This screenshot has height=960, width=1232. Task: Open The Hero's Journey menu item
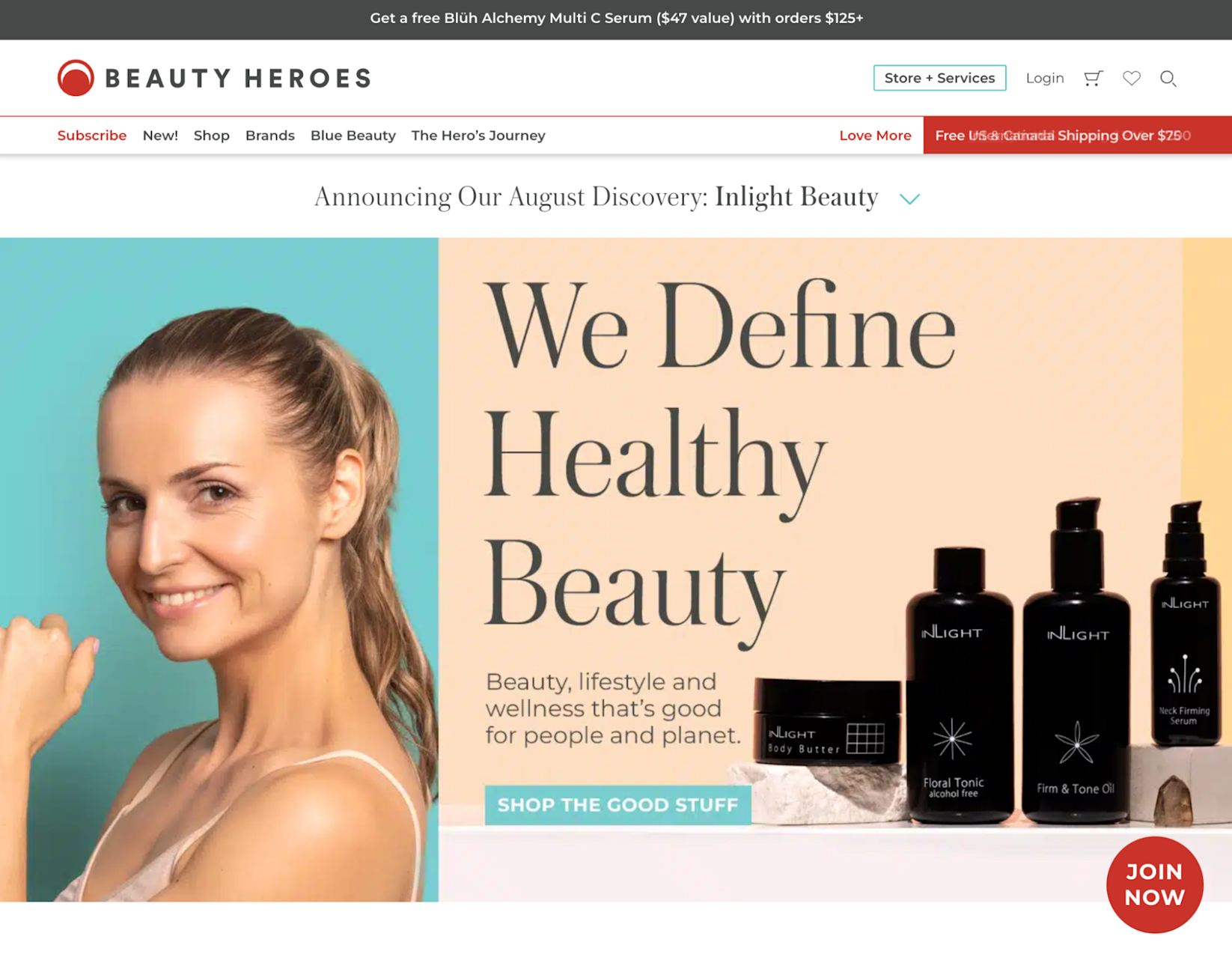point(478,136)
